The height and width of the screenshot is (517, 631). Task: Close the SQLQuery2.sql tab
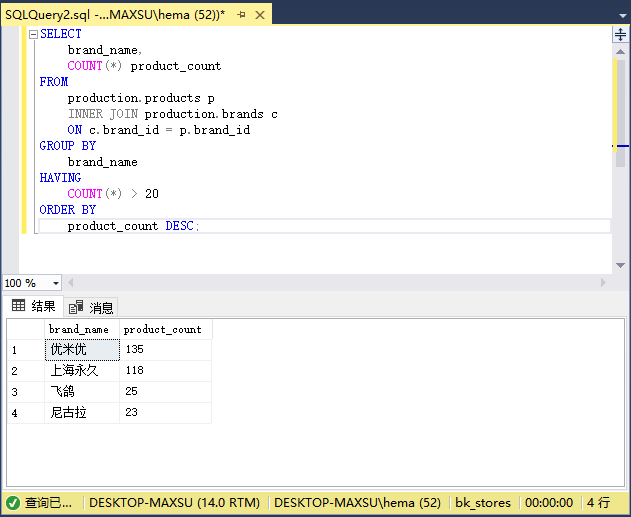pyautogui.click(x=260, y=15)
